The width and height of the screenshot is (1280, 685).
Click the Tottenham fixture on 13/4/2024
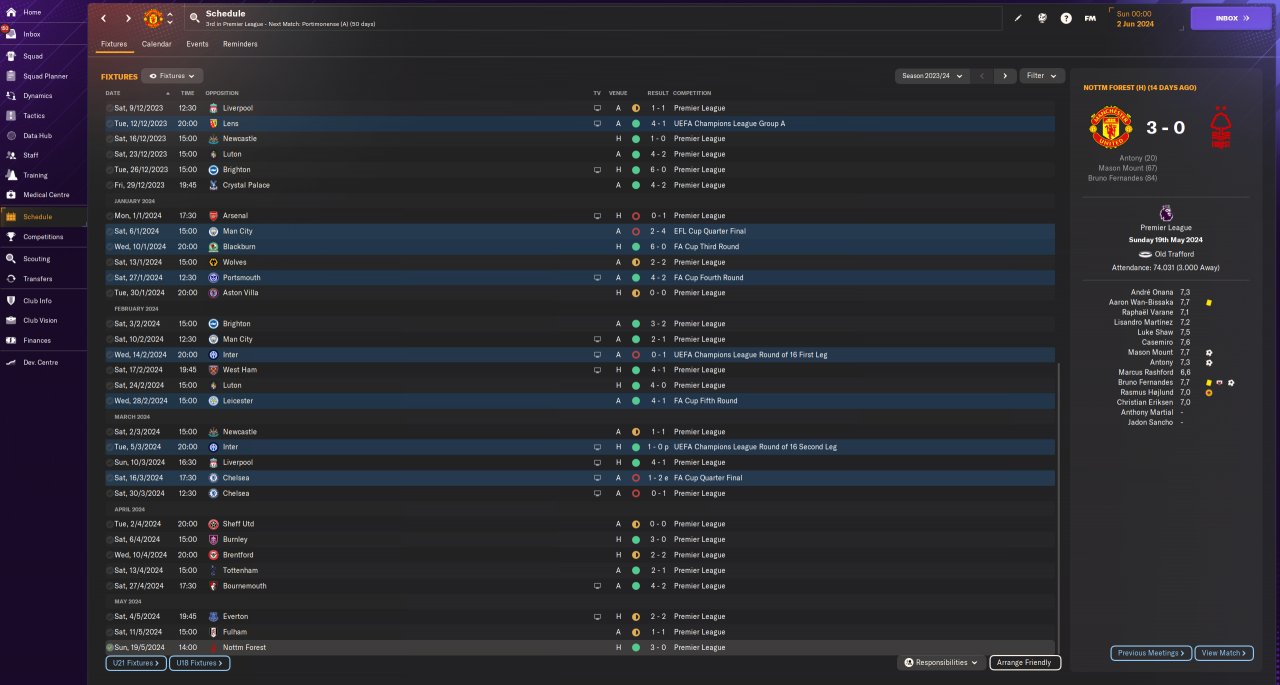(580, 570)
